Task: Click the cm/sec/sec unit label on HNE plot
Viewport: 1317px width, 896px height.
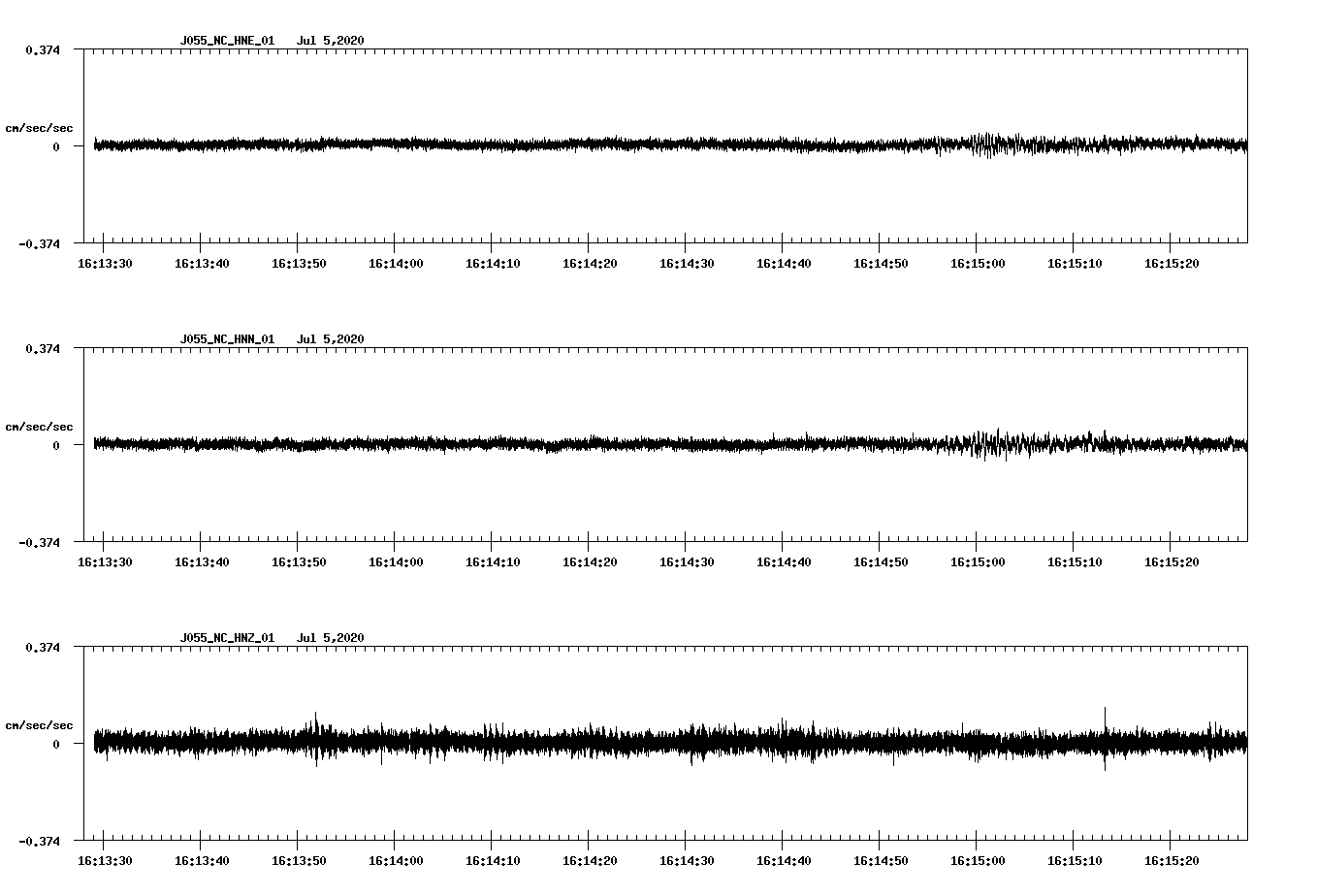Action: click(x=39, y=128)
